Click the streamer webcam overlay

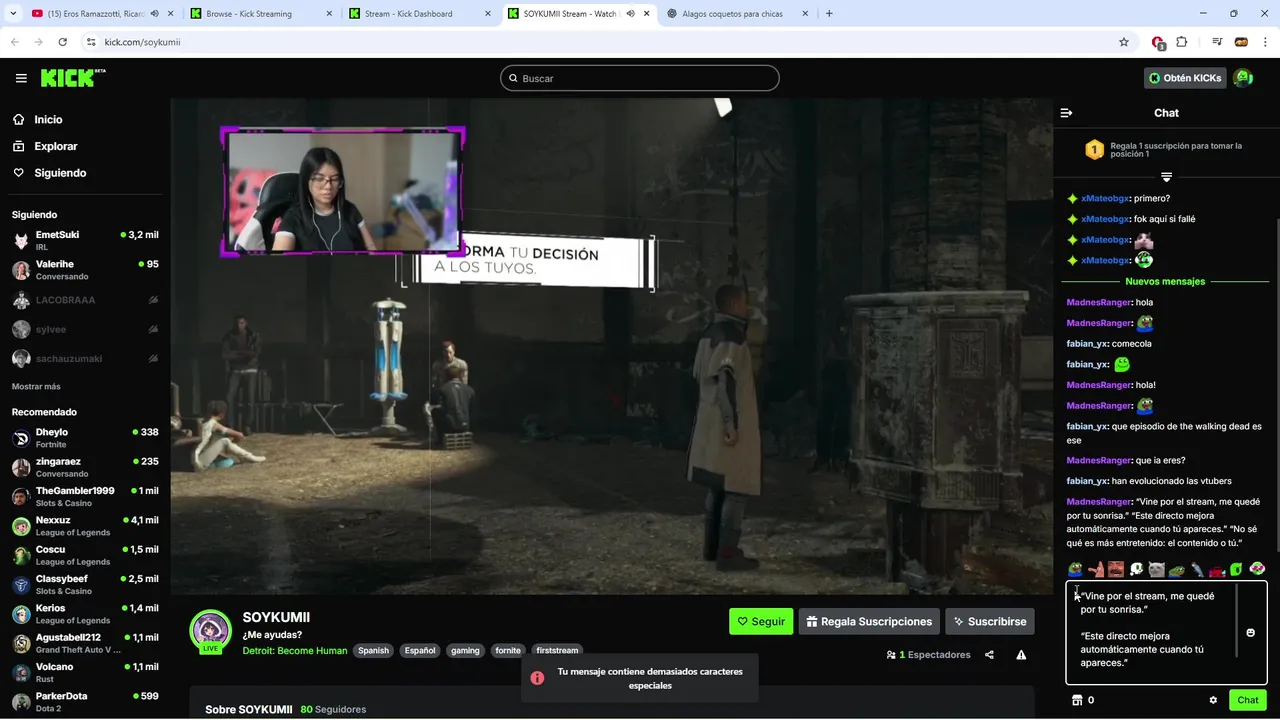tap(343, 191)
